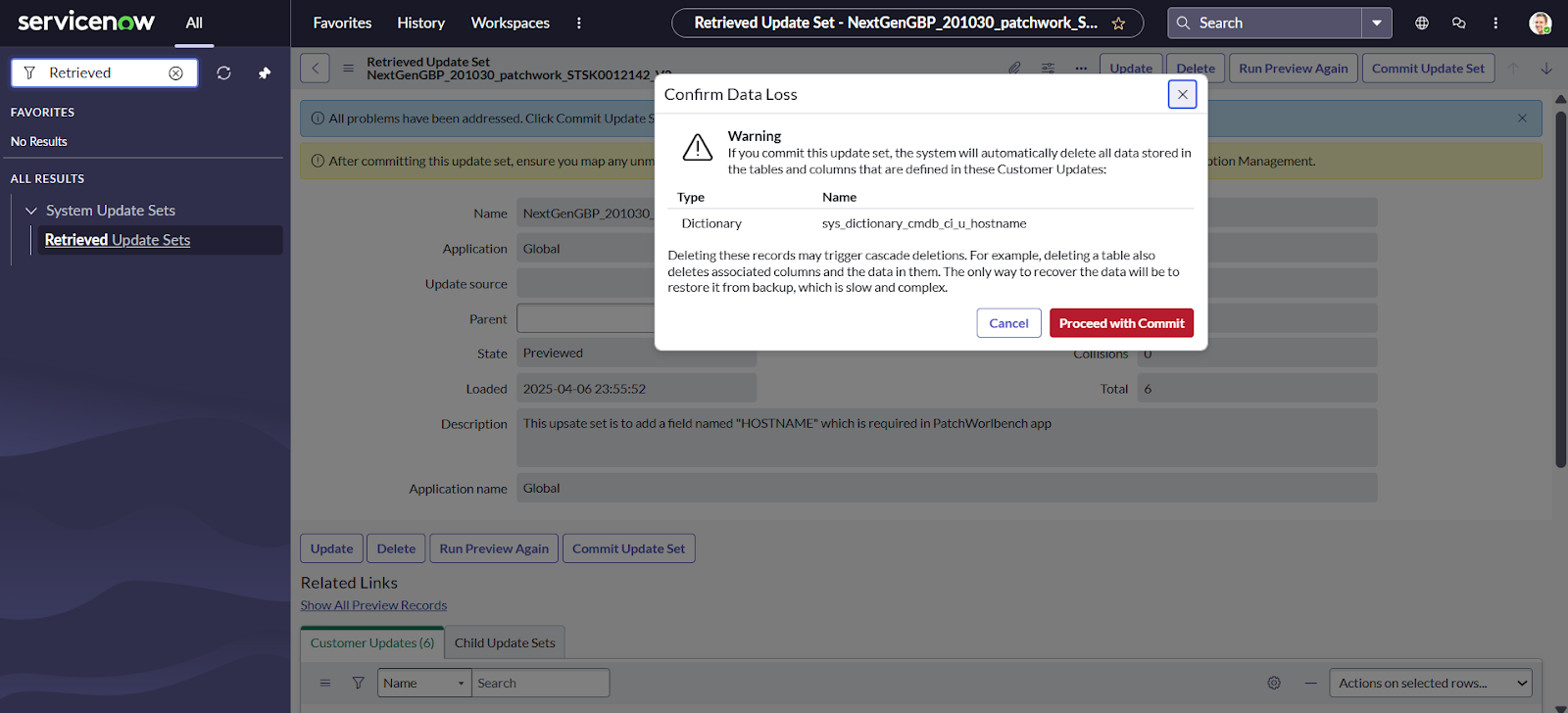Image resolution: width=1568 pixels, height=713 pixels.
Task: Dismiss the blue info message banner
Action: [x=1522, y=119]
